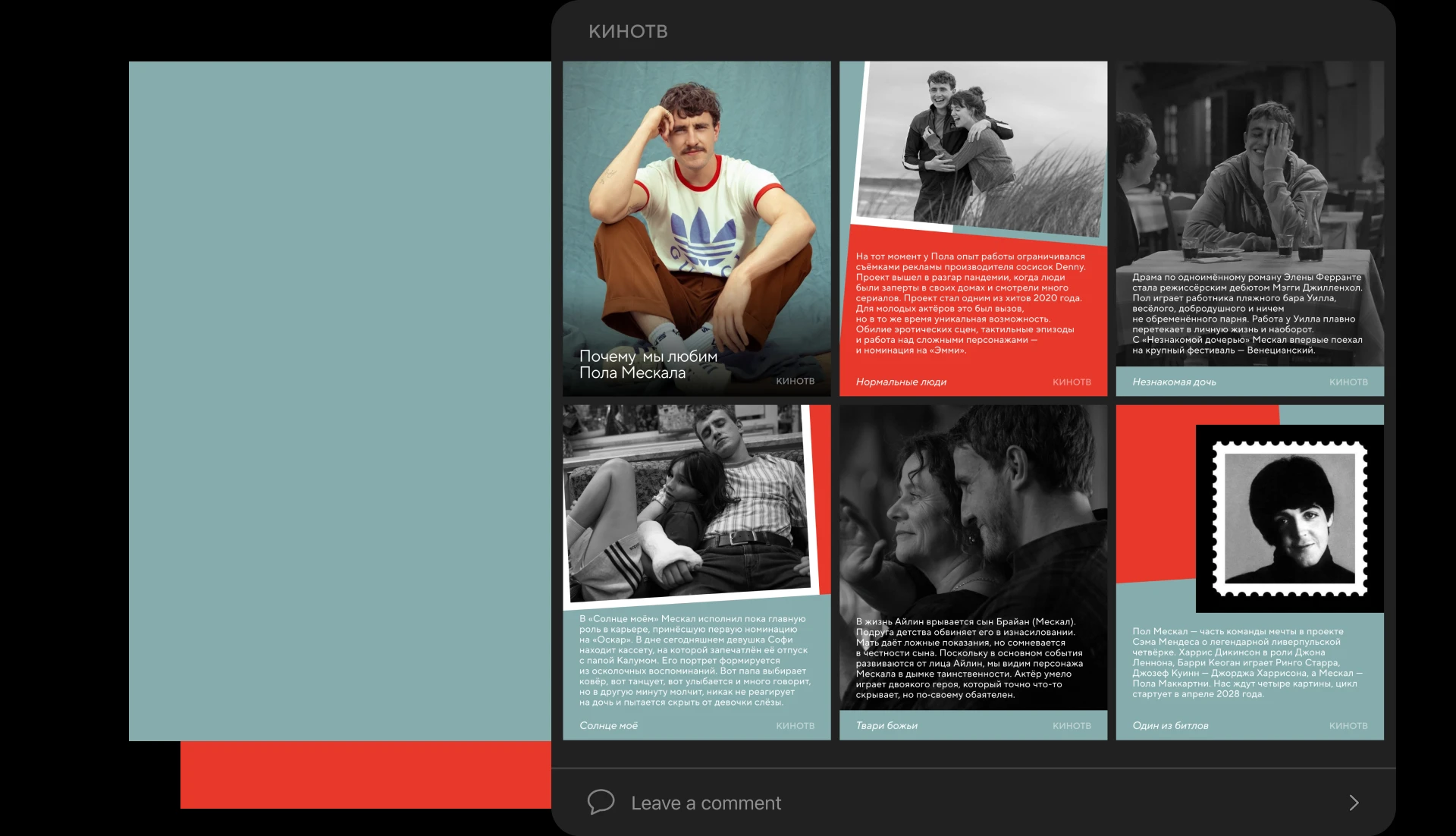Open the Твари божьи card
1456x836 pixels.
[x=973, y=572]
